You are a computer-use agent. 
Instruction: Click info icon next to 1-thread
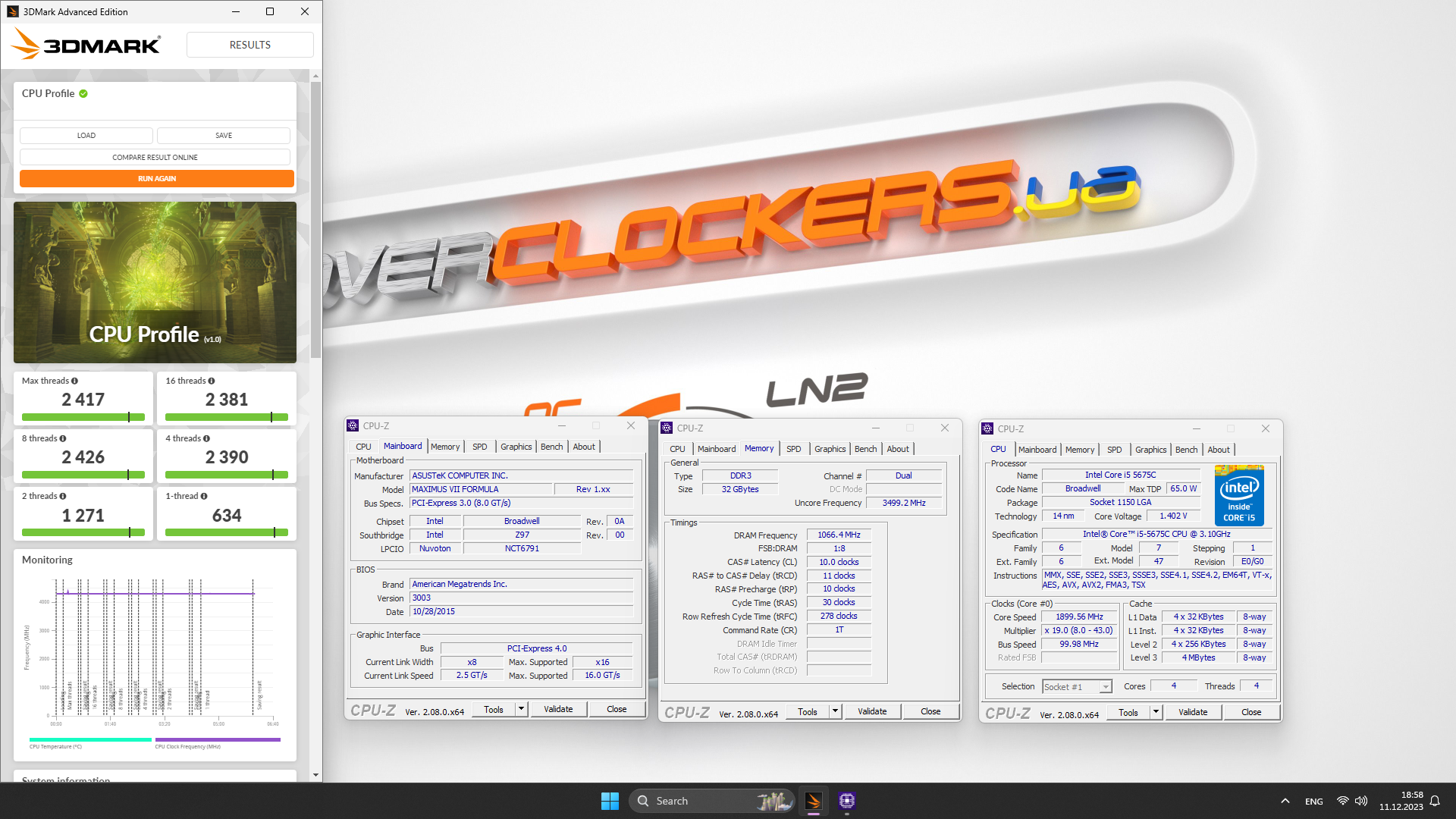click(x=204, y=496)
